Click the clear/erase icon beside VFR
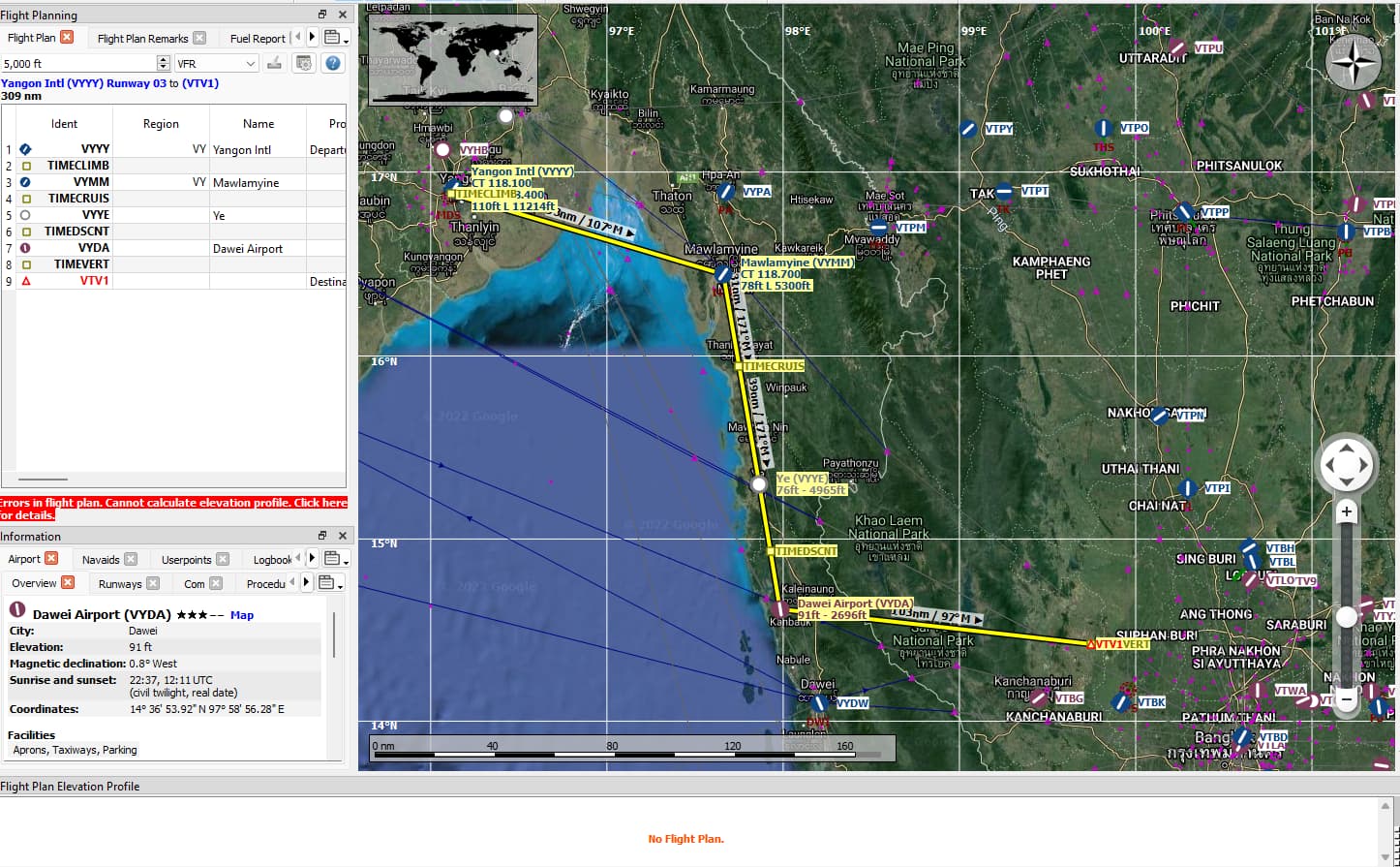Screen dimensions: 1400x867 pos(275,63)
